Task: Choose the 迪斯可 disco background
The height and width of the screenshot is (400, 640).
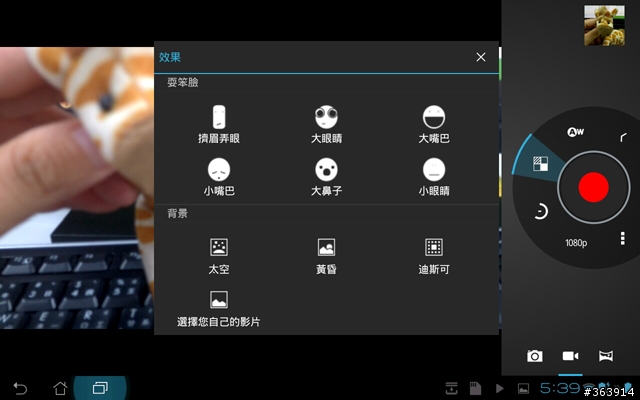Action: [434, 256]
